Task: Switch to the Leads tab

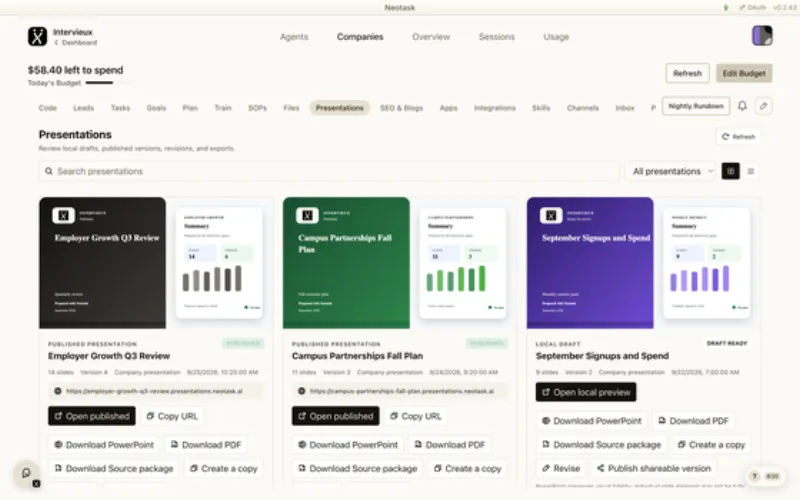Action: coord(83,108)
